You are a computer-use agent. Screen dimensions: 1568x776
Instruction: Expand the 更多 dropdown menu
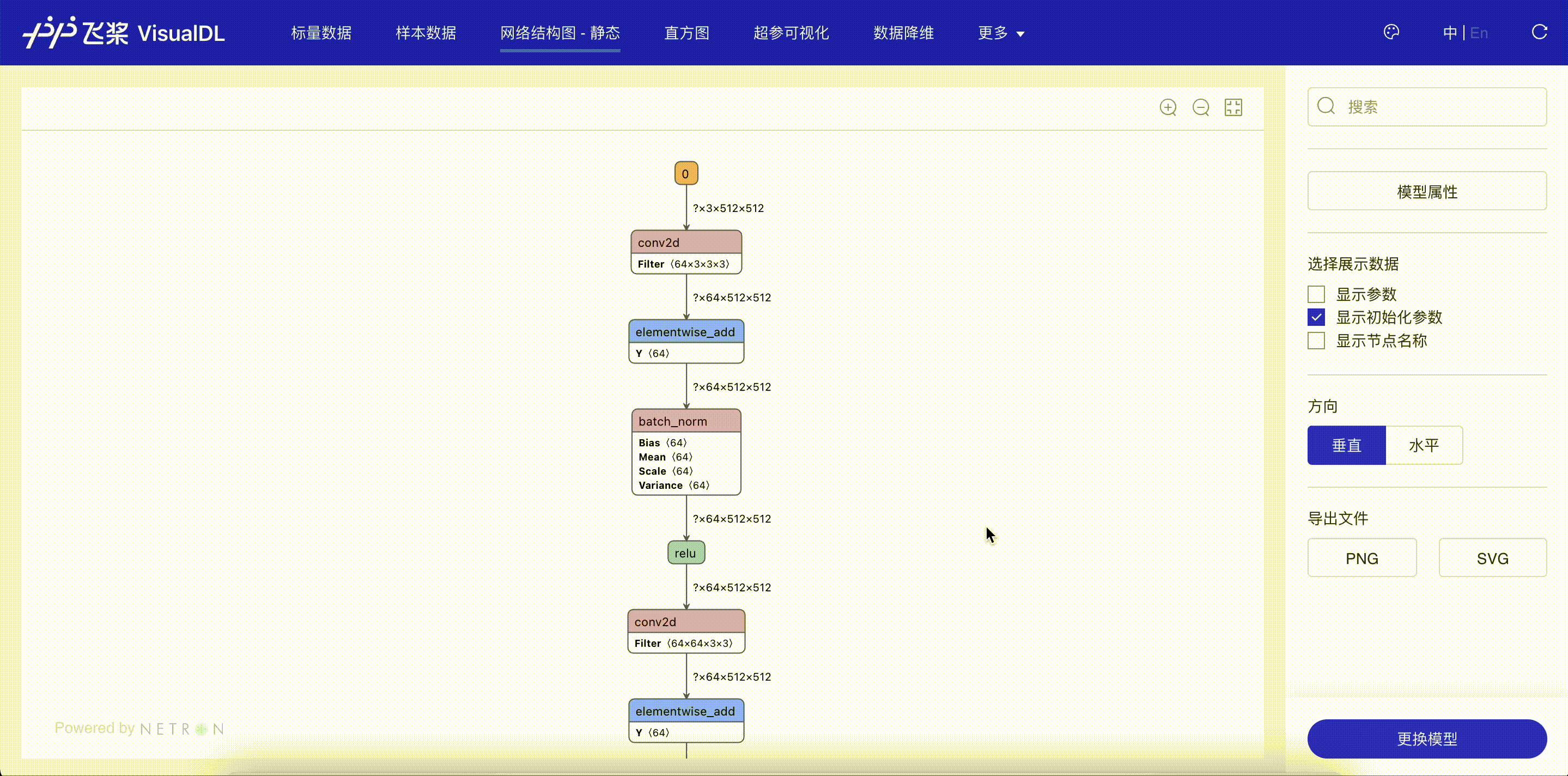[x=1001, y=33]
